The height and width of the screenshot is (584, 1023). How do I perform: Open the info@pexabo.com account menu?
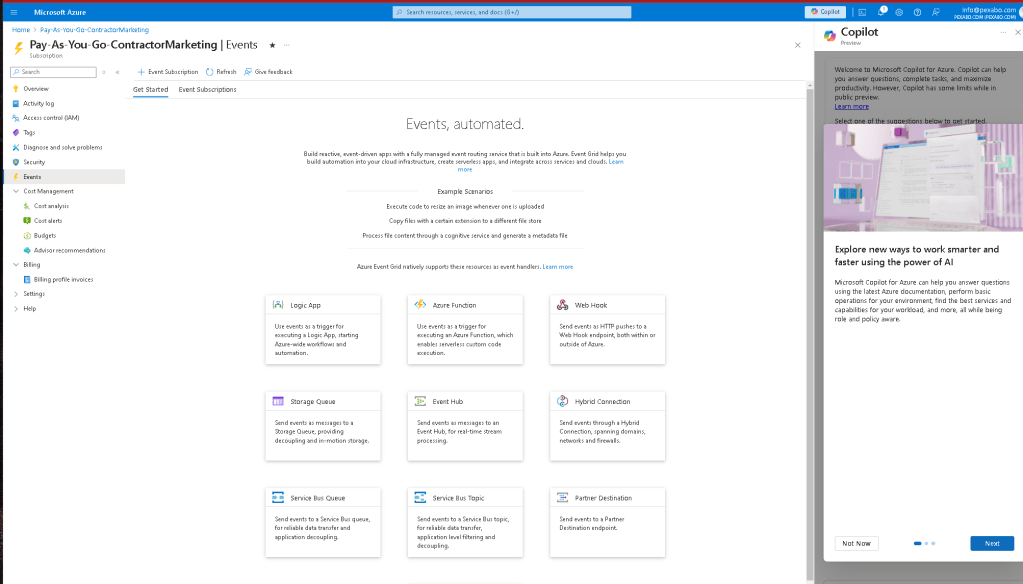tap(987, 12)
